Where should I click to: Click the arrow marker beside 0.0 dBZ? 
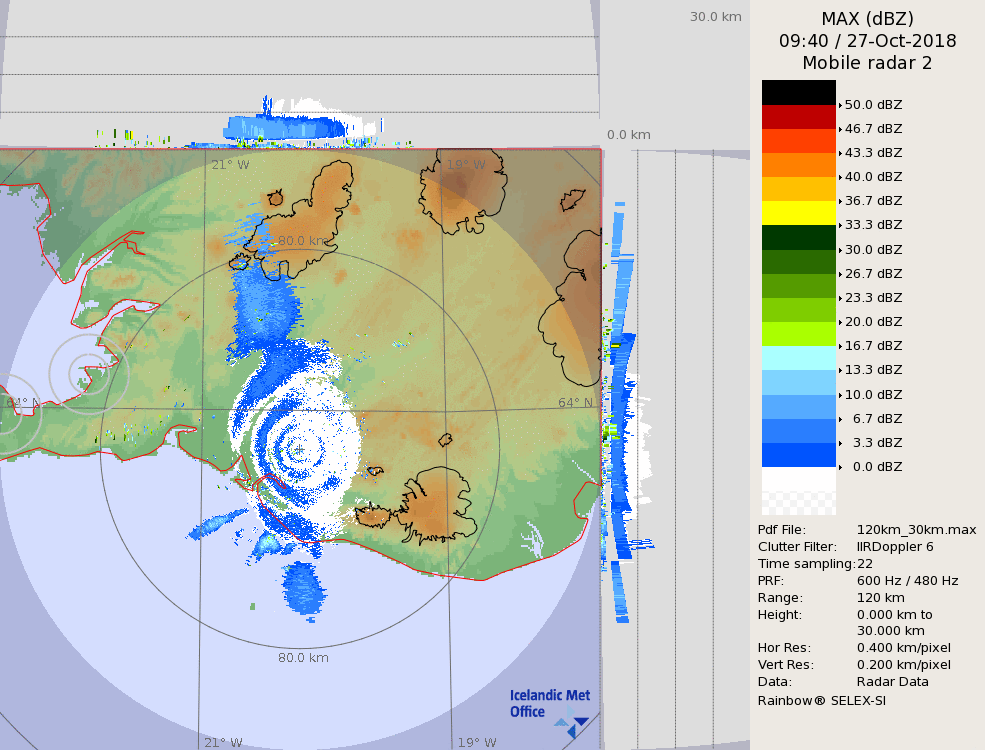pyautogui.click(x=841, y=467)
